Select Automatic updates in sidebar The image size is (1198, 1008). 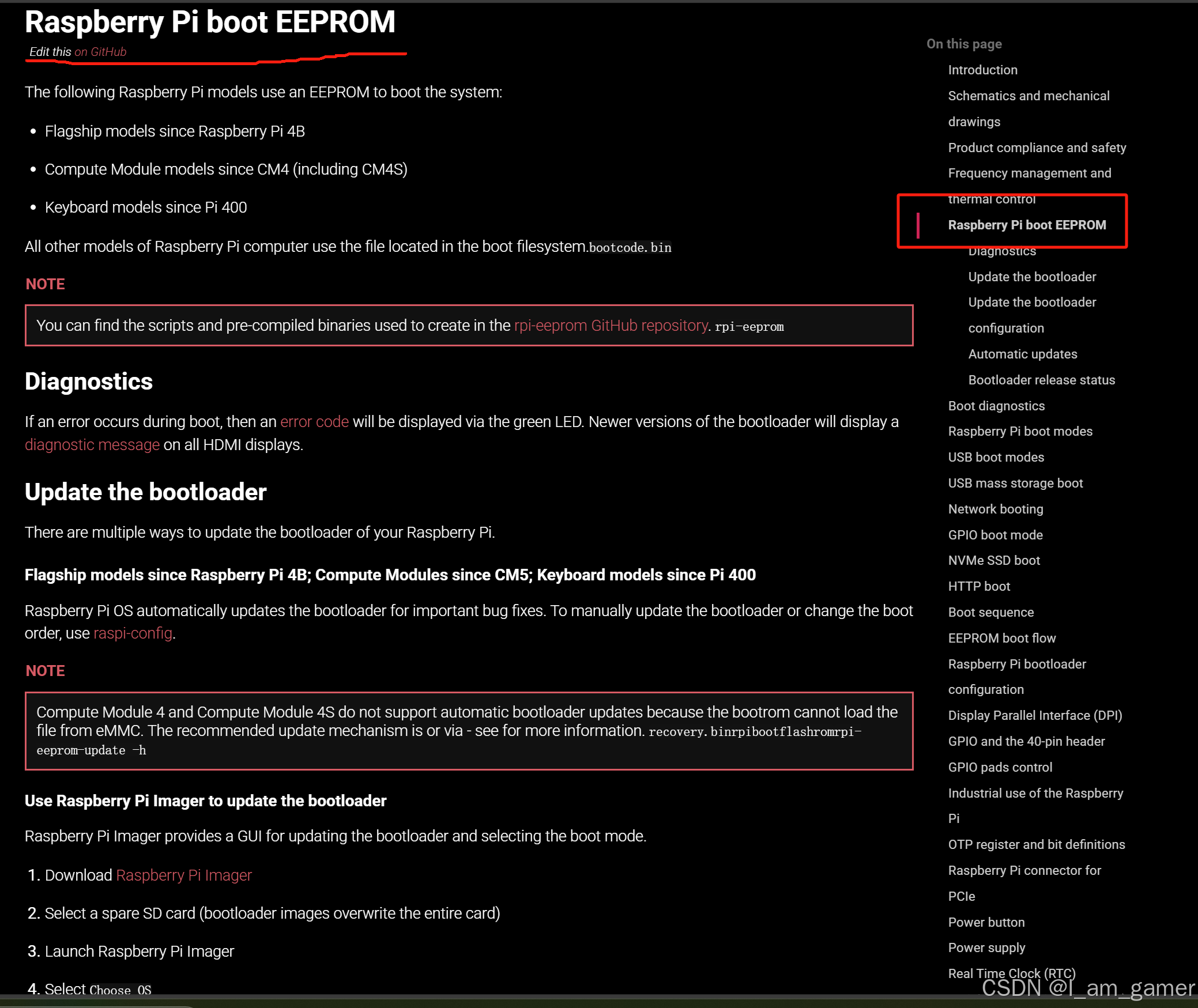coord(1022,354)
